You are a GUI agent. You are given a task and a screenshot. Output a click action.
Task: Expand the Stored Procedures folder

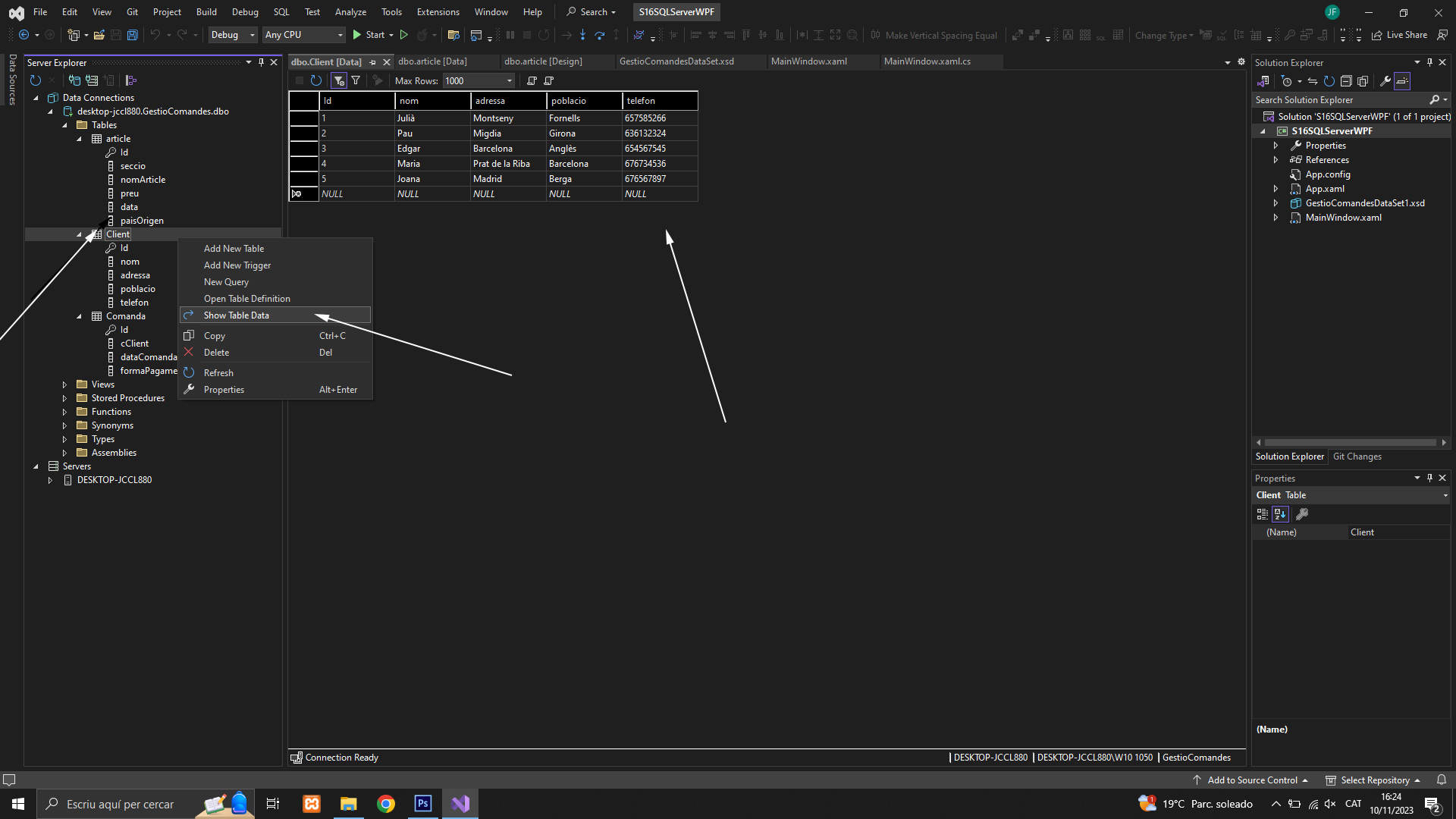(64, 398)
